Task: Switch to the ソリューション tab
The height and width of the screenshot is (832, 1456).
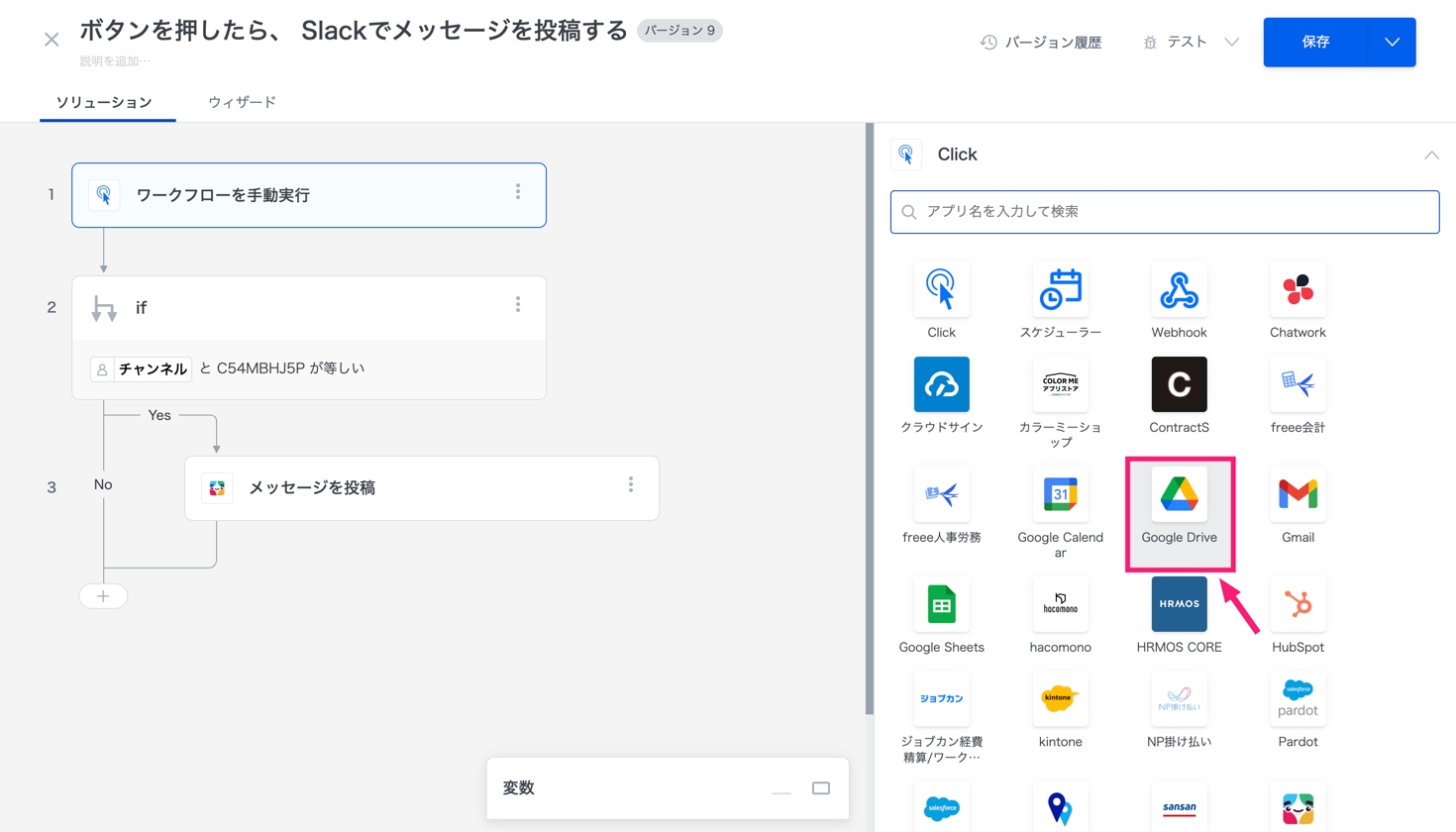Action: [x=104, y=102]
